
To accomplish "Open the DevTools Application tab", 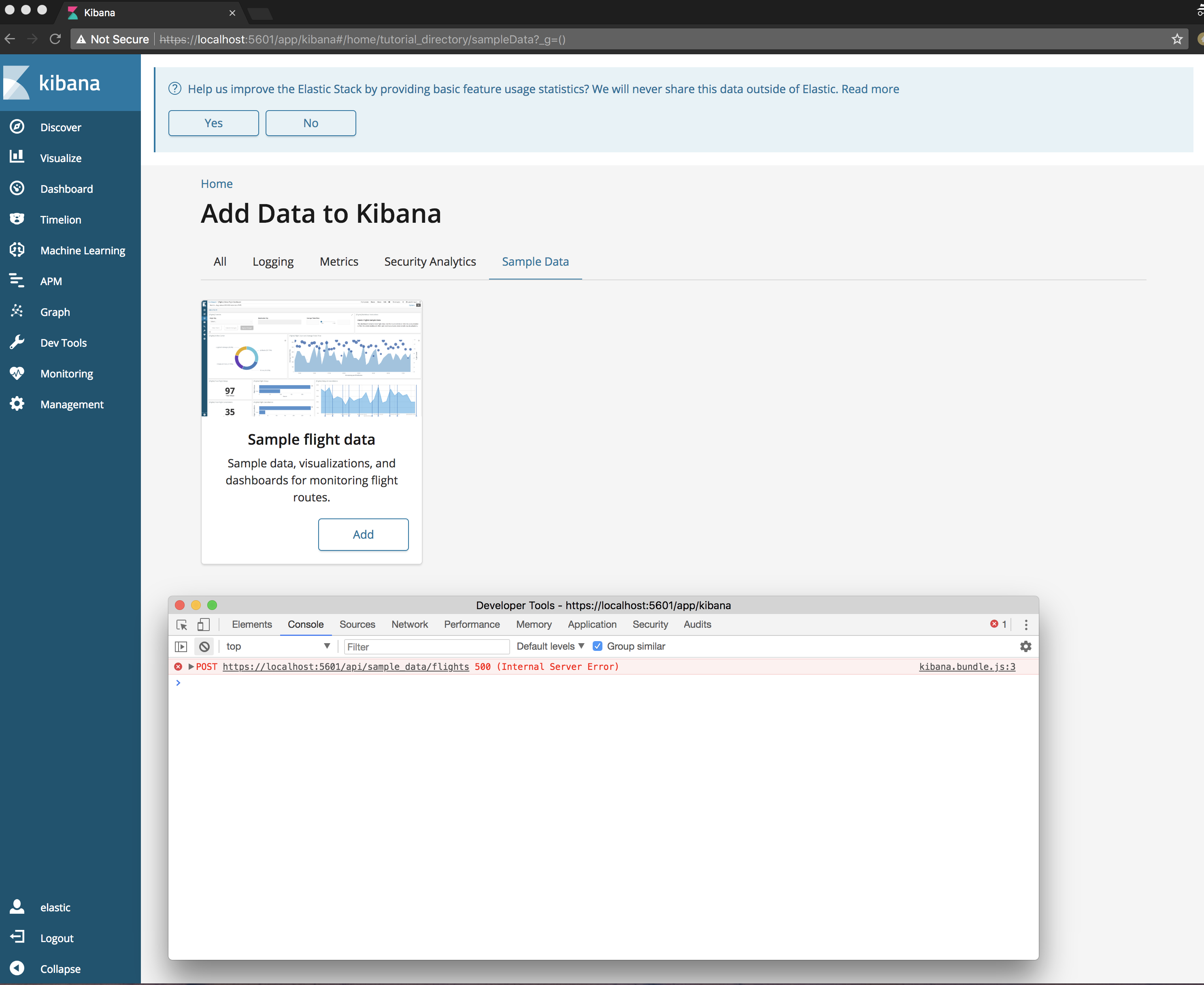I will point(592,624).
